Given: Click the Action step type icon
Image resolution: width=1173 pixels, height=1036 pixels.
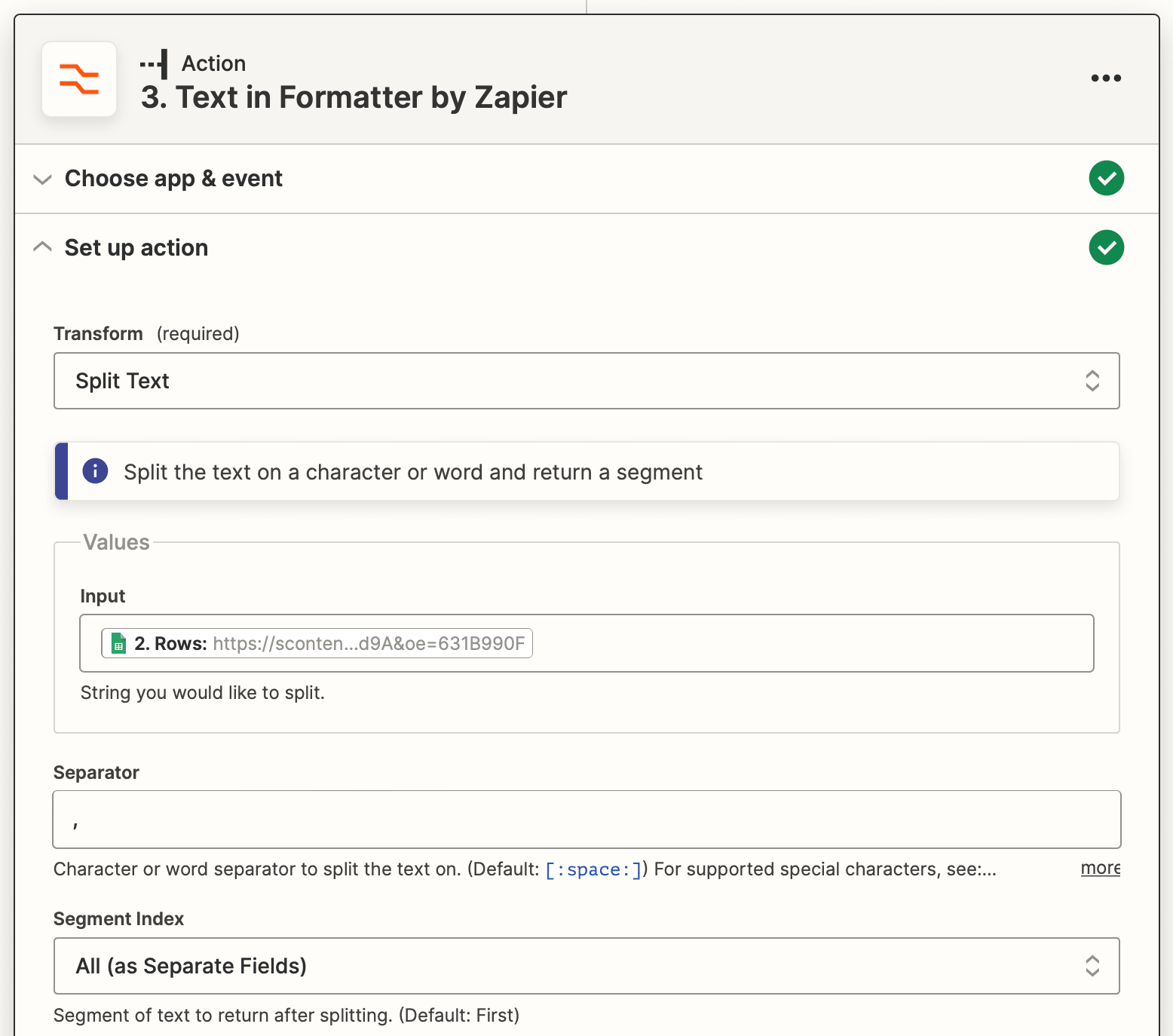Looking at the screenshot, I should coord(155,63).
